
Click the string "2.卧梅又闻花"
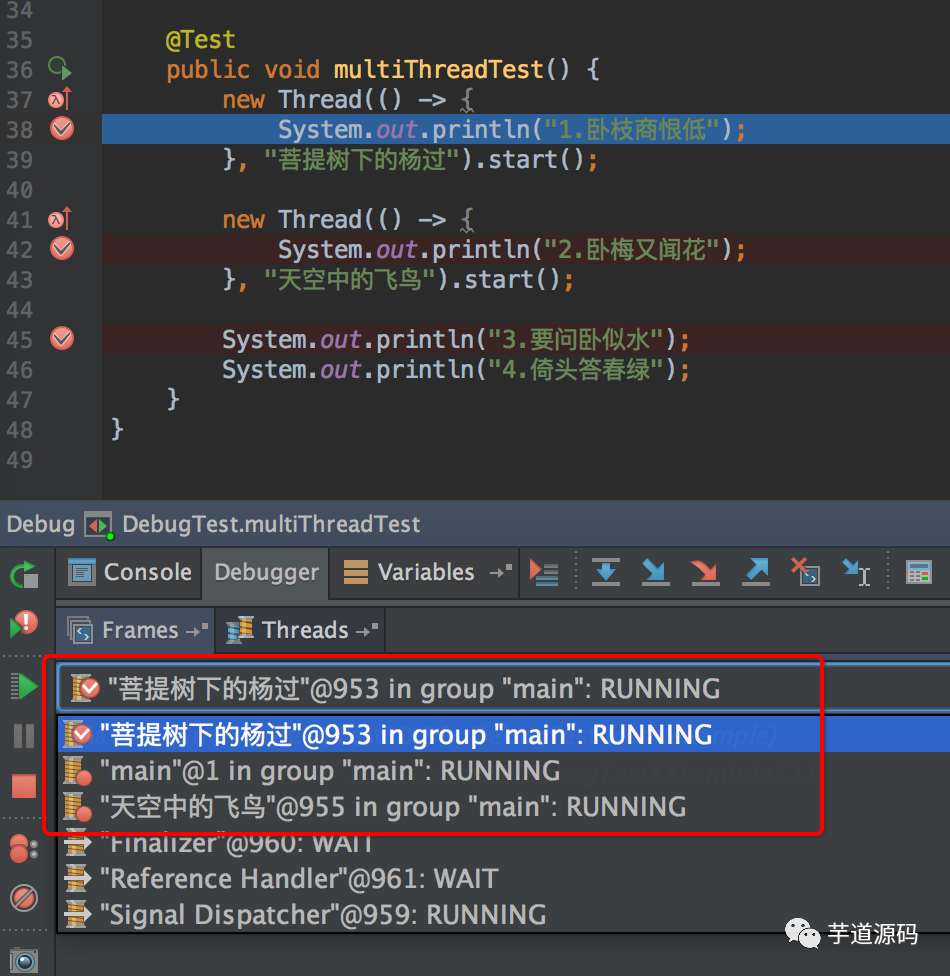pos(631,250)
